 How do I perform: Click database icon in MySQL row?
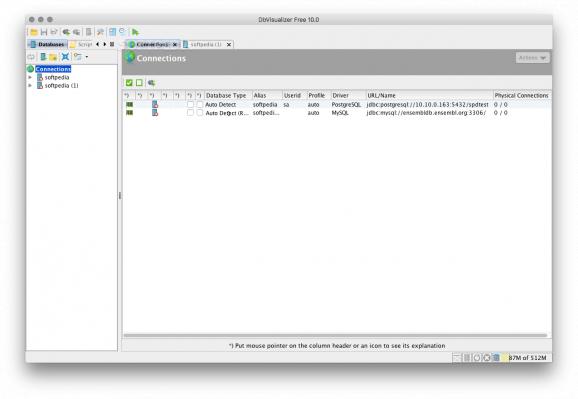(155, 113)
